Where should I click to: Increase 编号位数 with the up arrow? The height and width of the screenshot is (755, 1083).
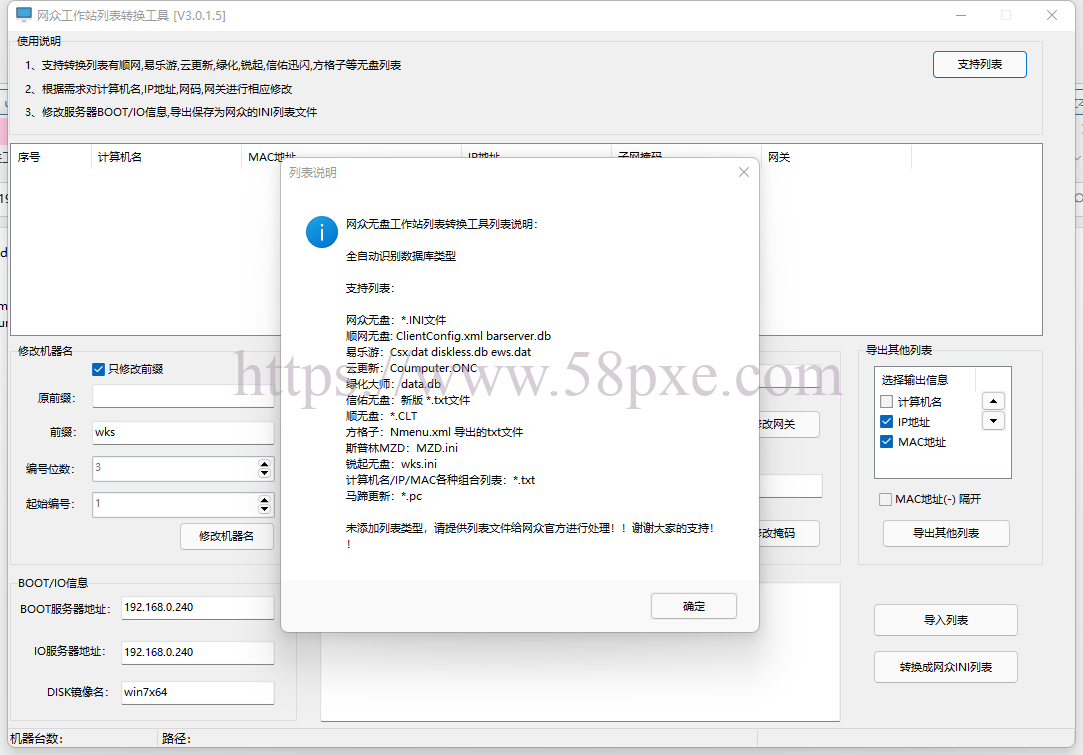tap(264, 463)
